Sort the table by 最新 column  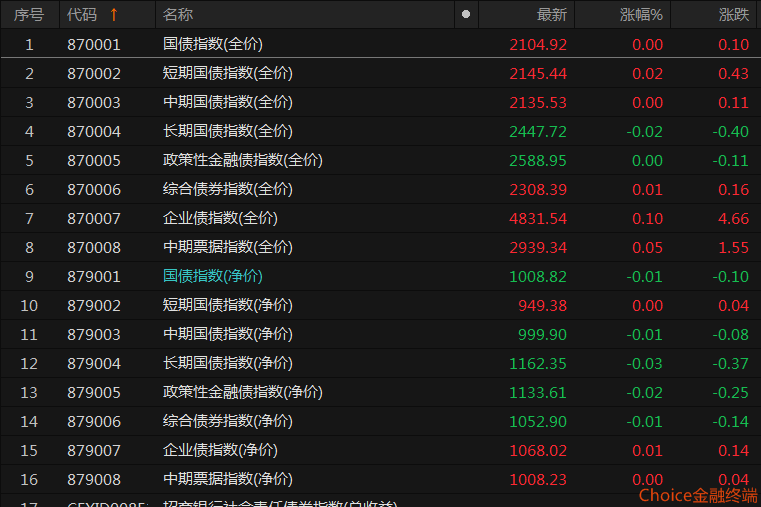click(x=551, y=14)
